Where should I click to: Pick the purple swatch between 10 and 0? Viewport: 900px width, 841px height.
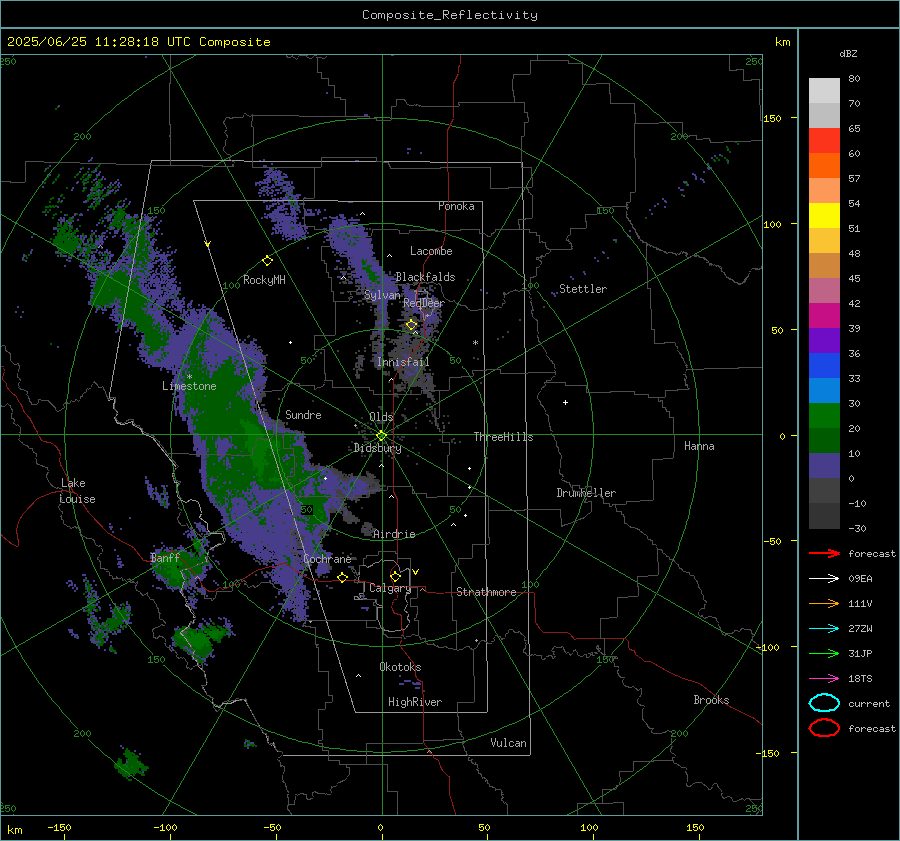824,466
